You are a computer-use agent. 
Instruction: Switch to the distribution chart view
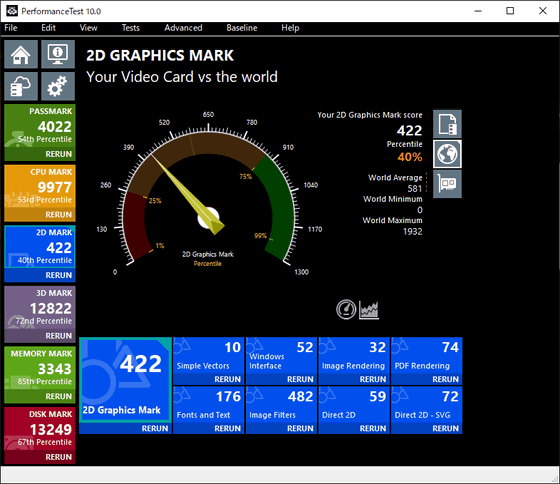pyautogui.click(x=369, y=309)
